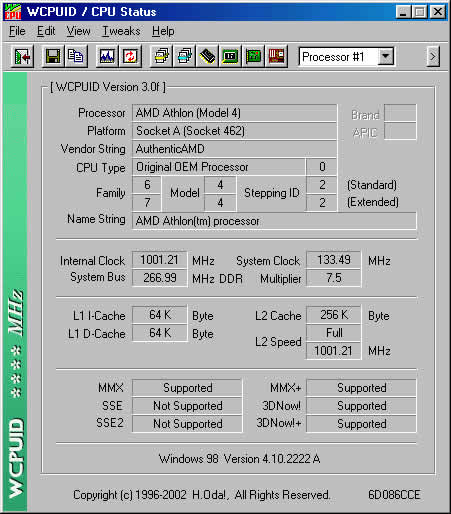Open the Help menu
This screenshot has height=514, width=451.
tap(163, 31)
